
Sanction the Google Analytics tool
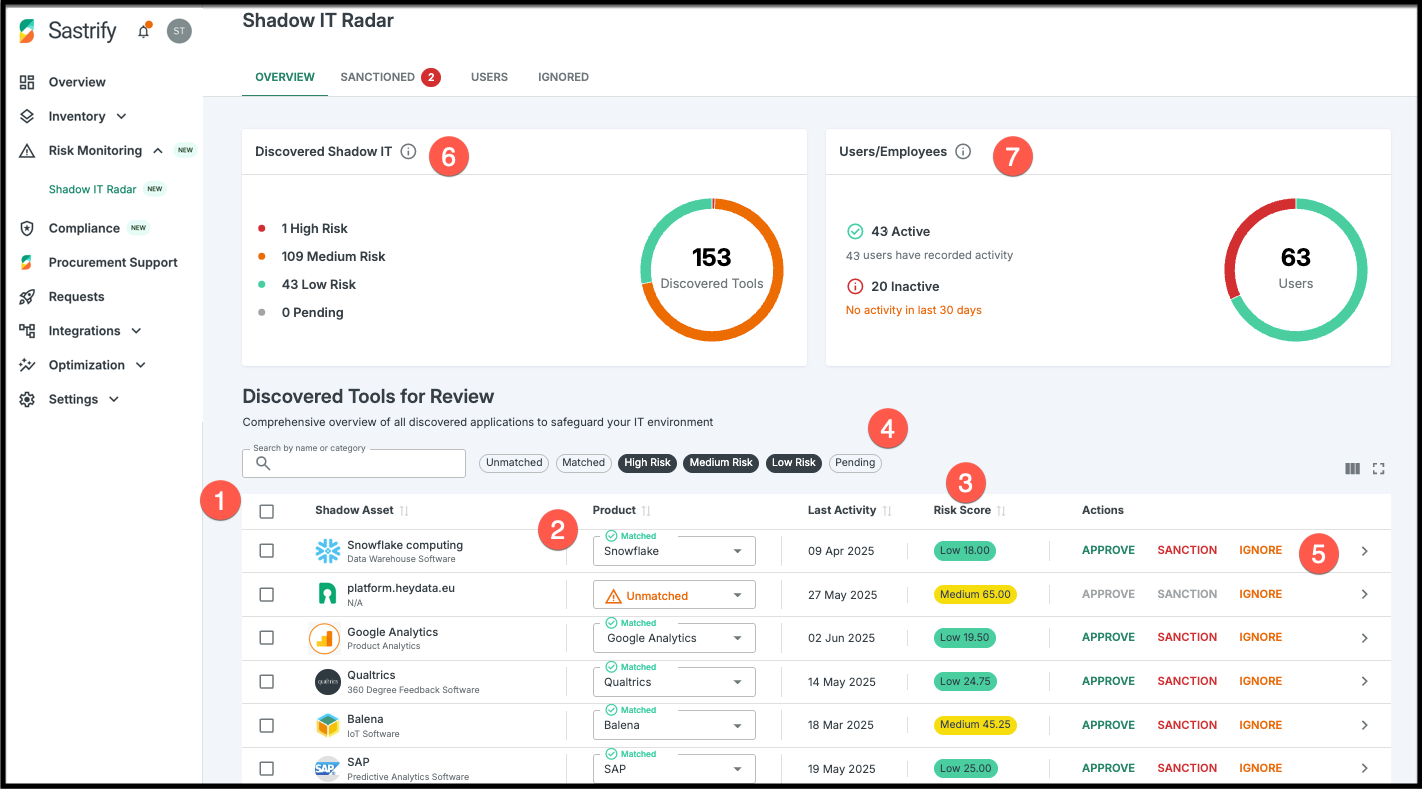[x=1187, y=637]
